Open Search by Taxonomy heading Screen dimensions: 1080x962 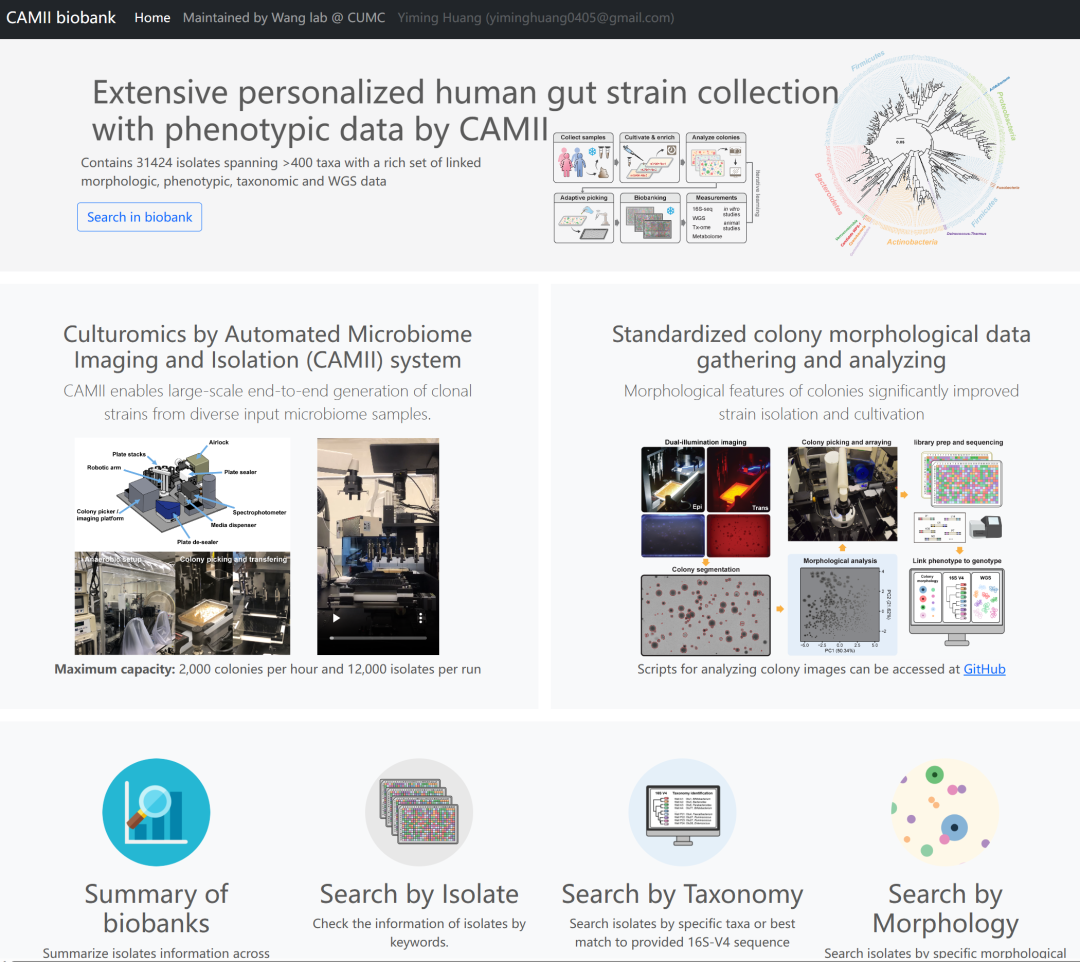(682, 894)
